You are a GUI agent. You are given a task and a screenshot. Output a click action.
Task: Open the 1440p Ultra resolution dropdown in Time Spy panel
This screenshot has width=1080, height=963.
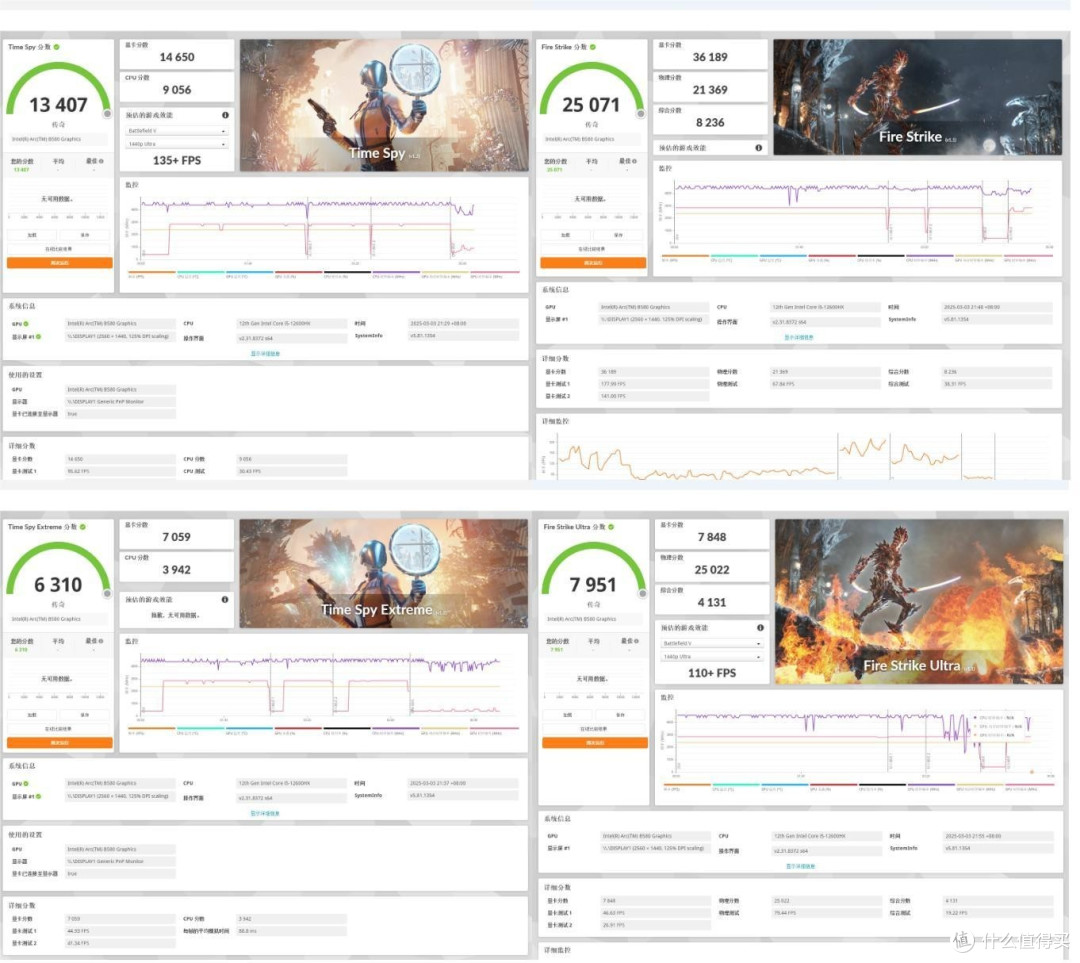(176, 144)
